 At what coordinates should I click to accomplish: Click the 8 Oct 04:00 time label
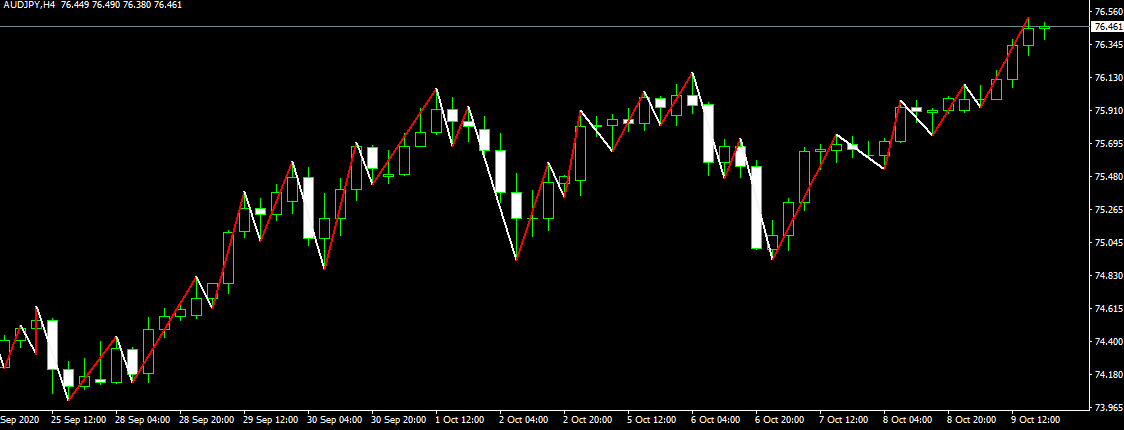[910, 419]
